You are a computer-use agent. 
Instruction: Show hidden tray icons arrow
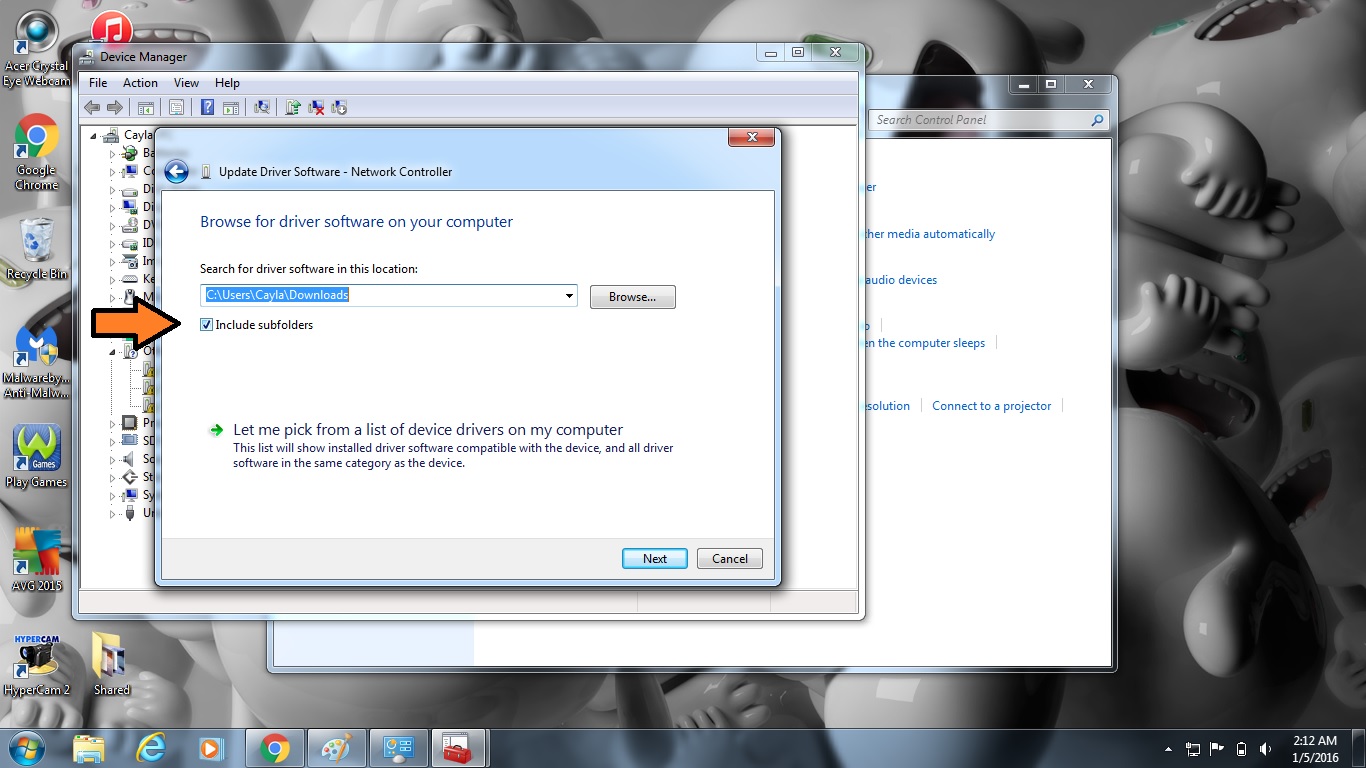click(1168, 749)
